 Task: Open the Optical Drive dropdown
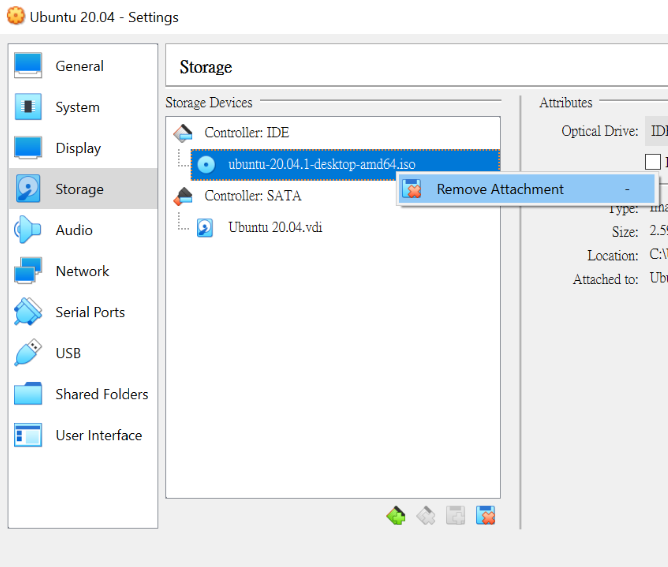click(x=656, y=131)
